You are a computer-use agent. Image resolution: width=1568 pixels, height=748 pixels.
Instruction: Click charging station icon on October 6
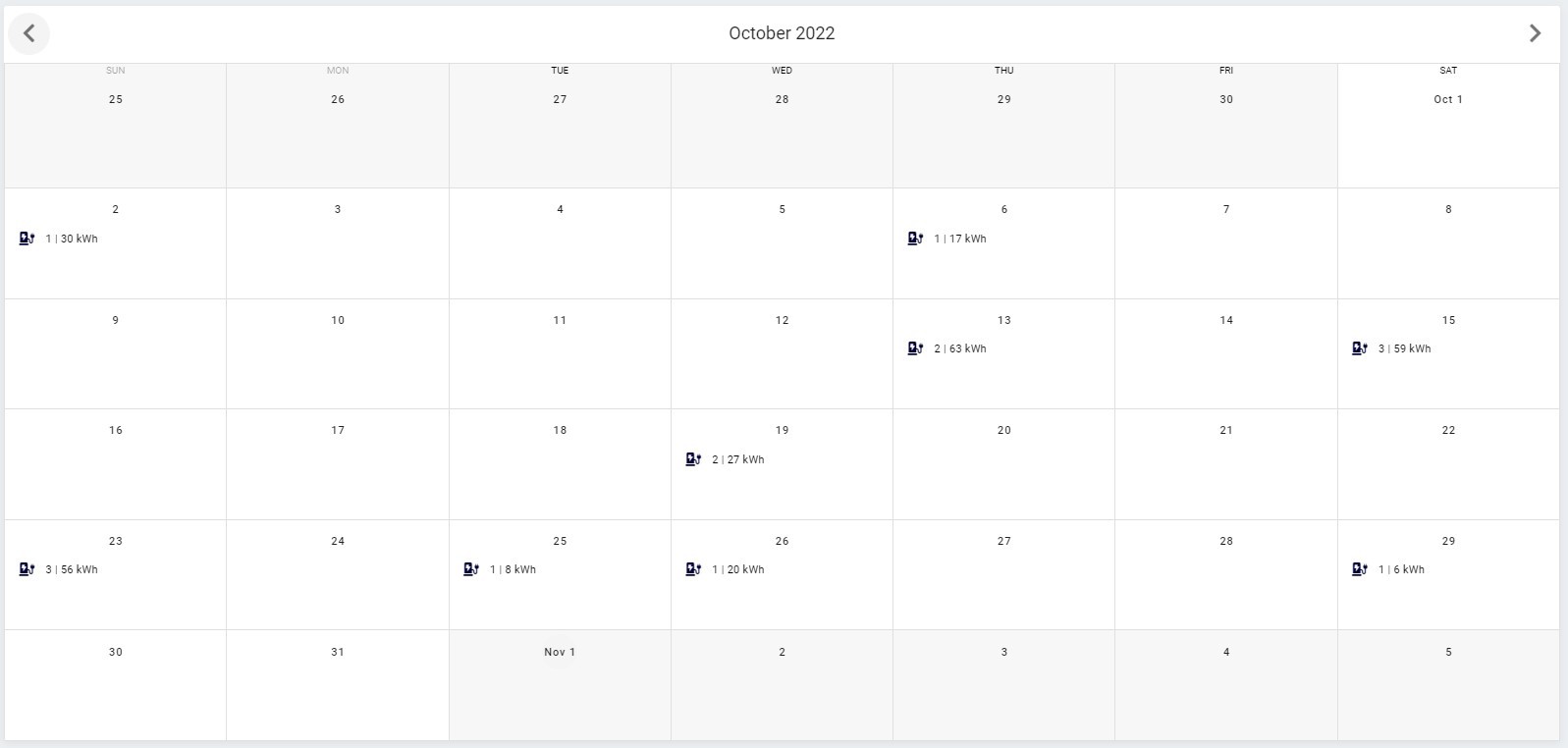point(915,239)
